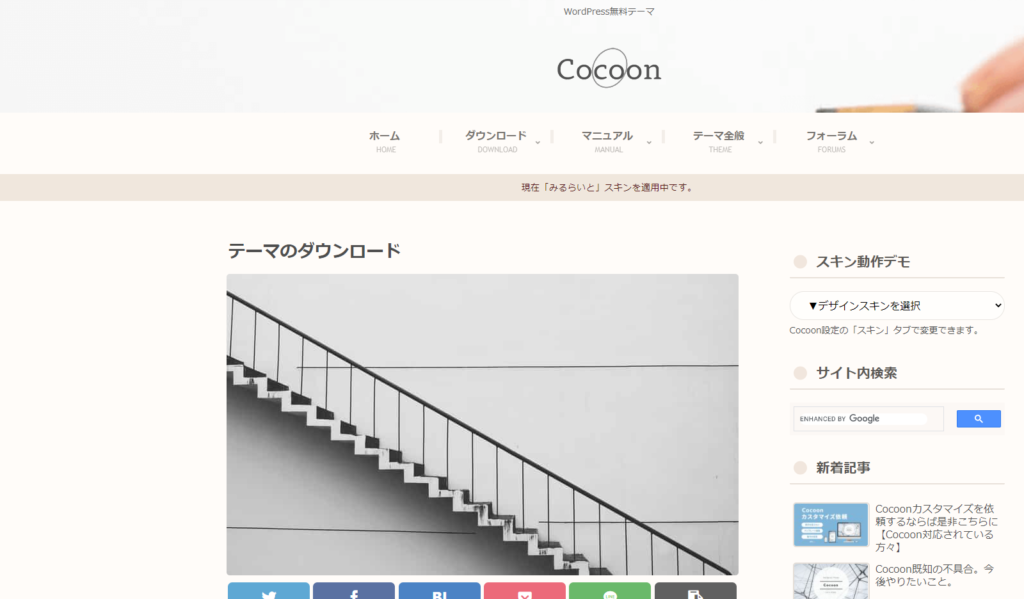
Task: Share the page via the Twitter button
Action: pyautogui.click(x=268, y=591)
